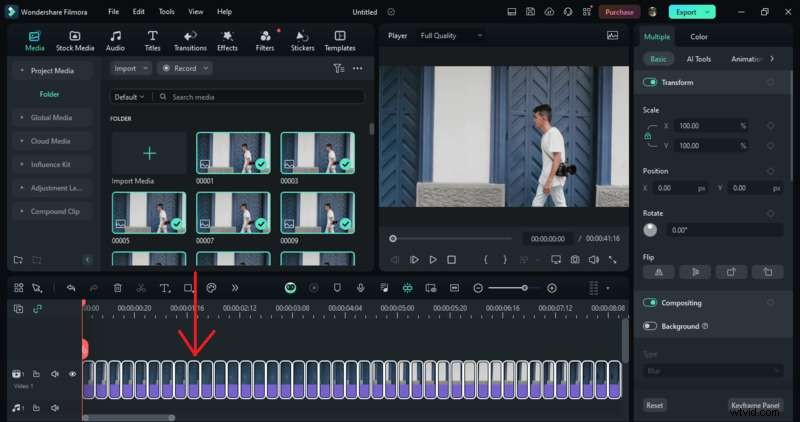Click the Scale X value field
Image resolution: width=800 pixels, height=422 pixels.
click(x=711, y=126)
